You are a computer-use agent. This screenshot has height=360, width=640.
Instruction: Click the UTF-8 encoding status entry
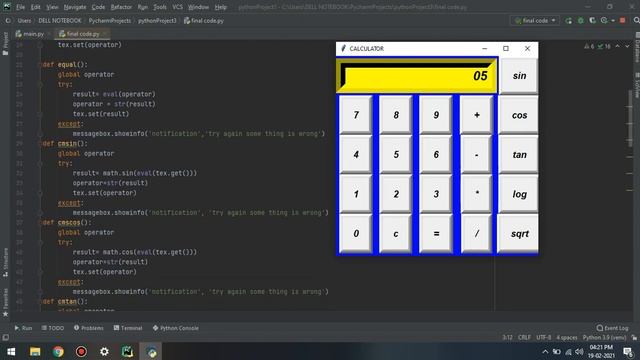click(x=543, y=338)
